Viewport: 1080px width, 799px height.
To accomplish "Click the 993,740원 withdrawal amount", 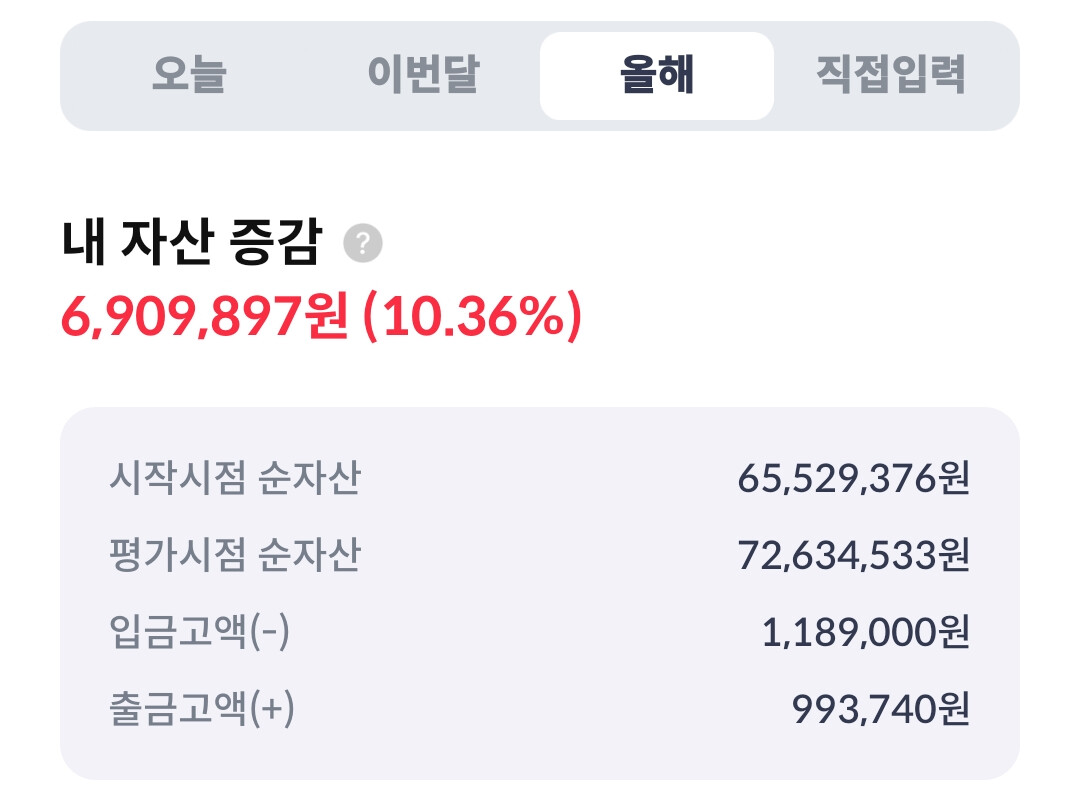I will click(x=880, y=709).
